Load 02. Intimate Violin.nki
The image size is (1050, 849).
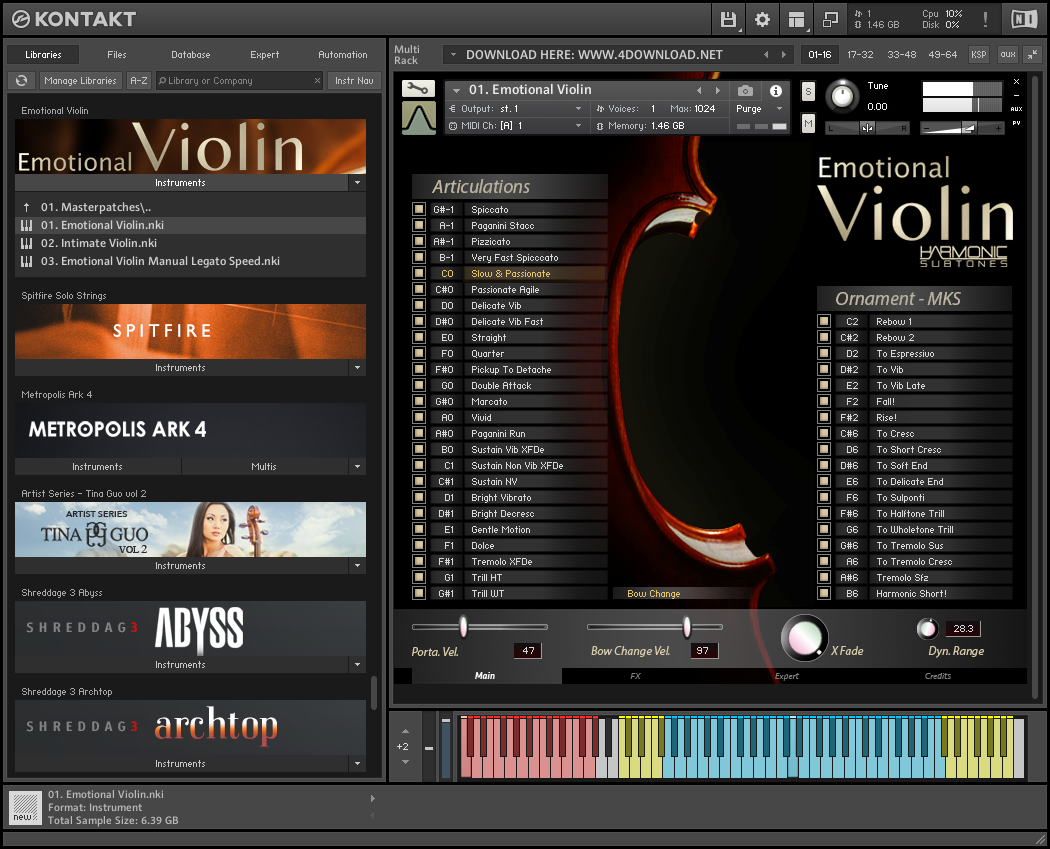coord(190,243)
